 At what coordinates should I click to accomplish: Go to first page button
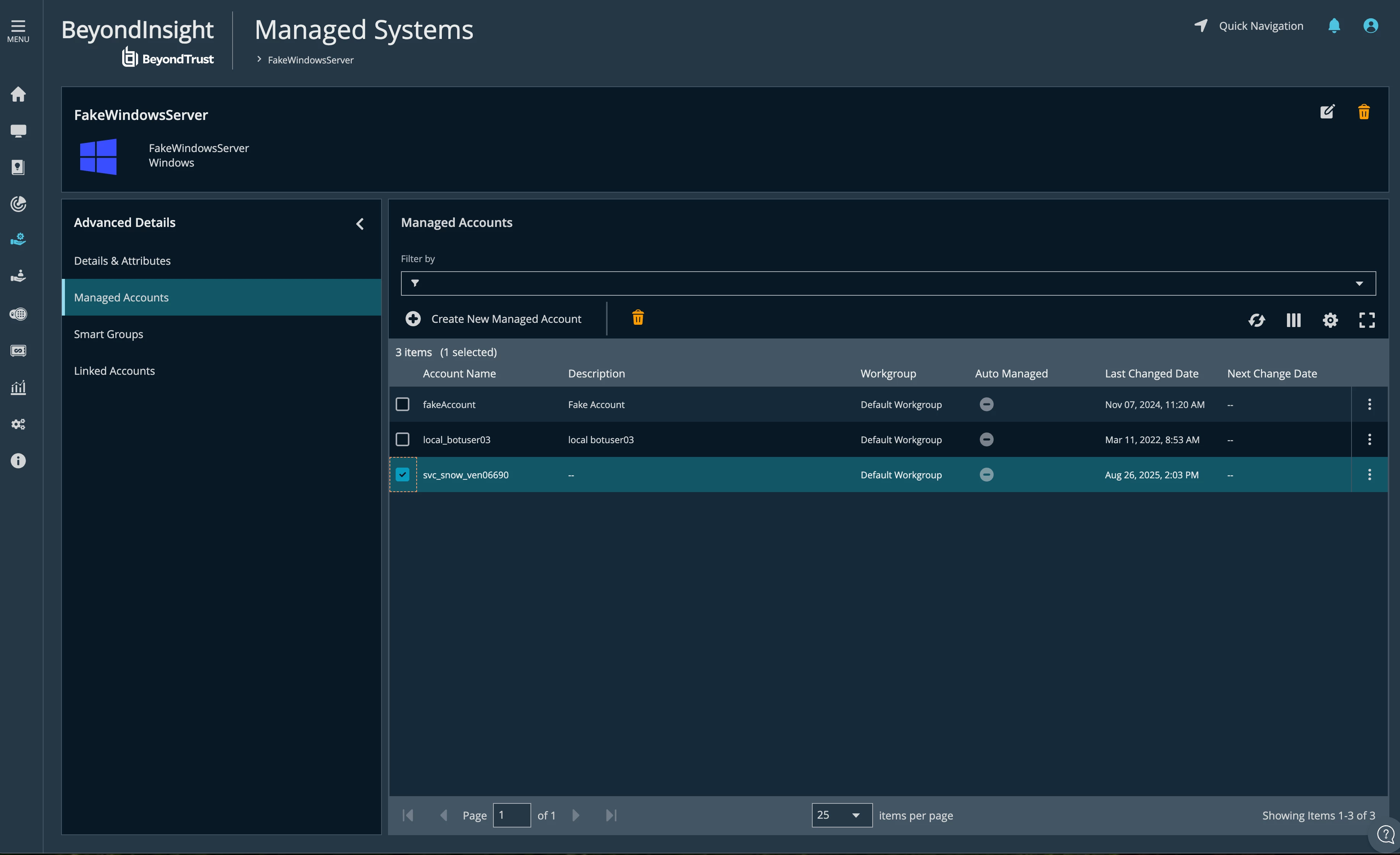pyautogui.click(x=408, y=815)
